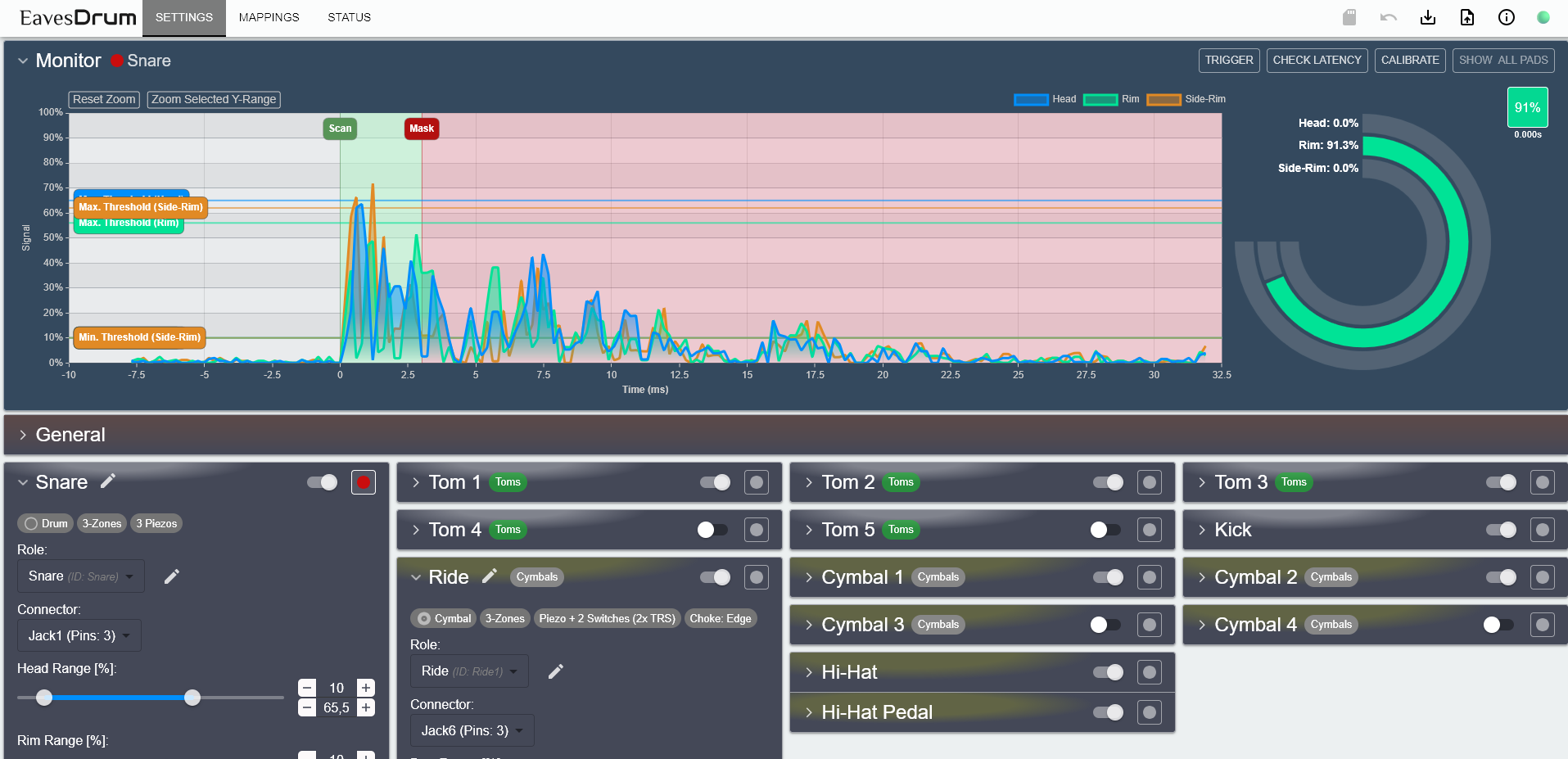The image size is (1568, 759).
Task: Switch to the STATUS tab
Action: pyautogui.click(x=349, y=17)
